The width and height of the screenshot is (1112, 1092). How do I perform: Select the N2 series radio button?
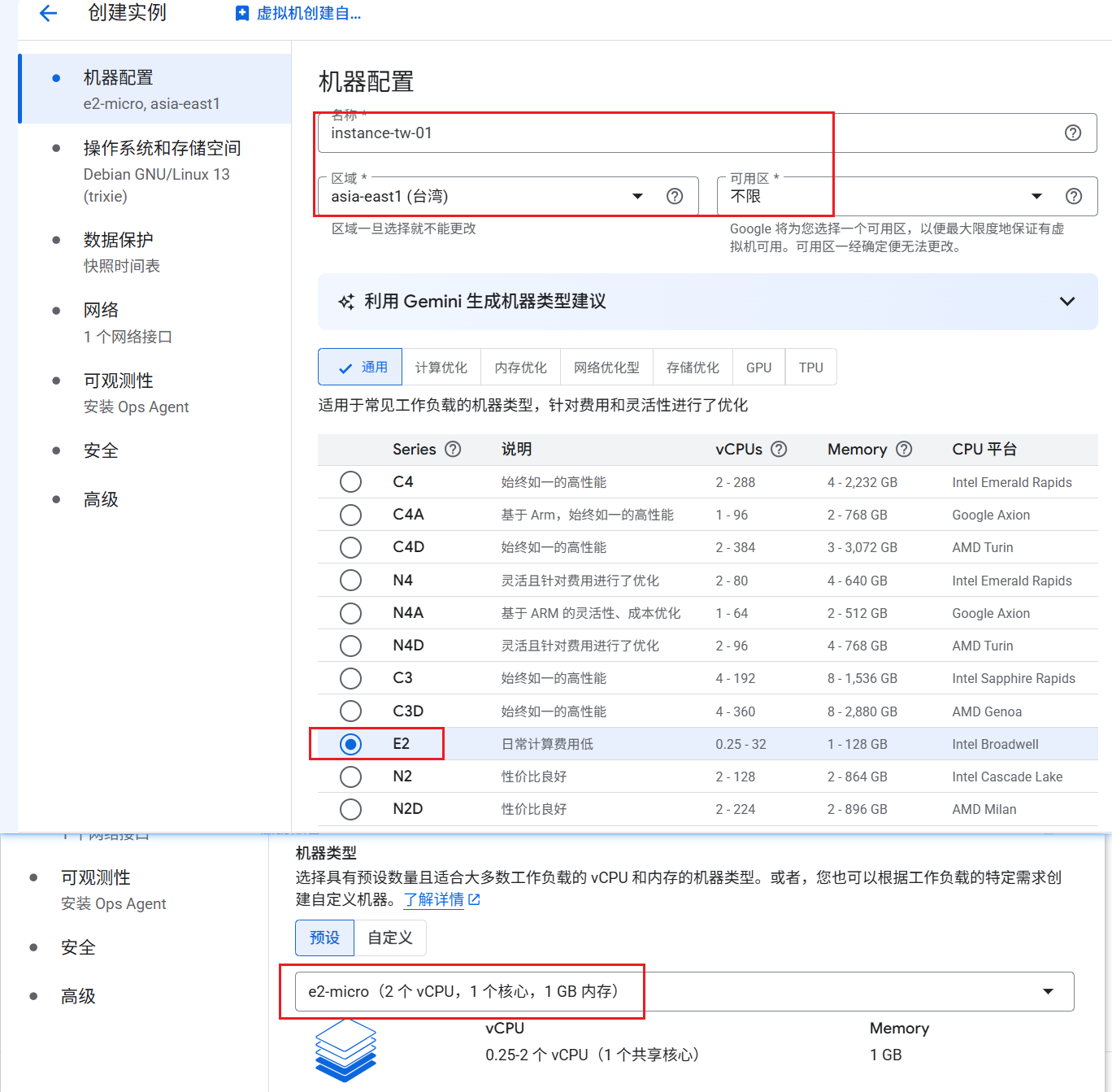350,777
